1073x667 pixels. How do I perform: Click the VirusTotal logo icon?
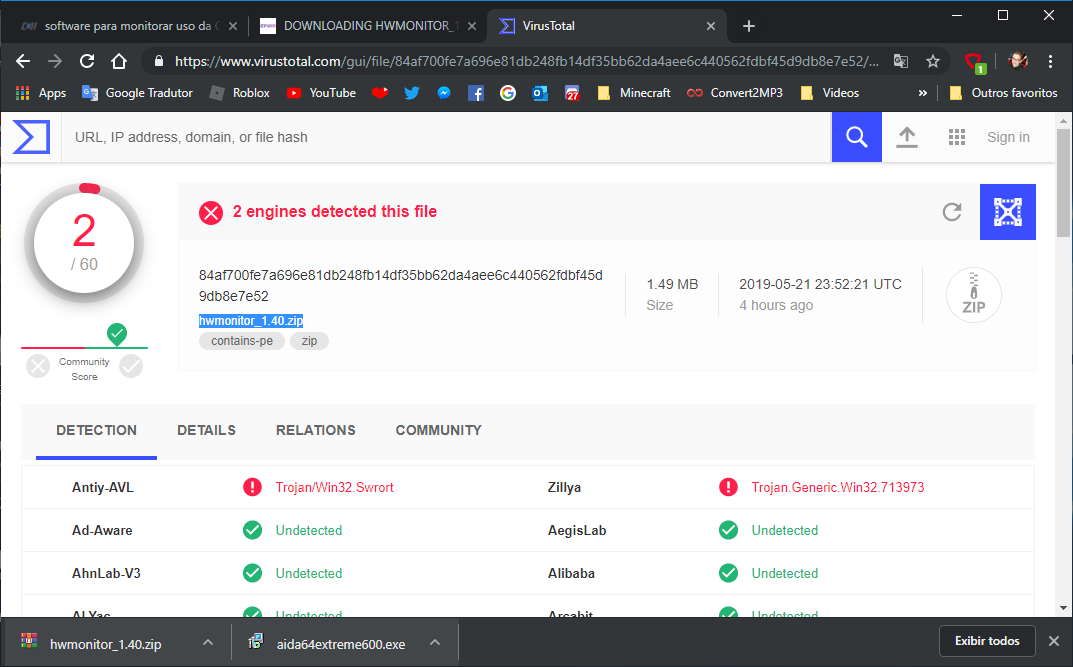tap(31, 137)
